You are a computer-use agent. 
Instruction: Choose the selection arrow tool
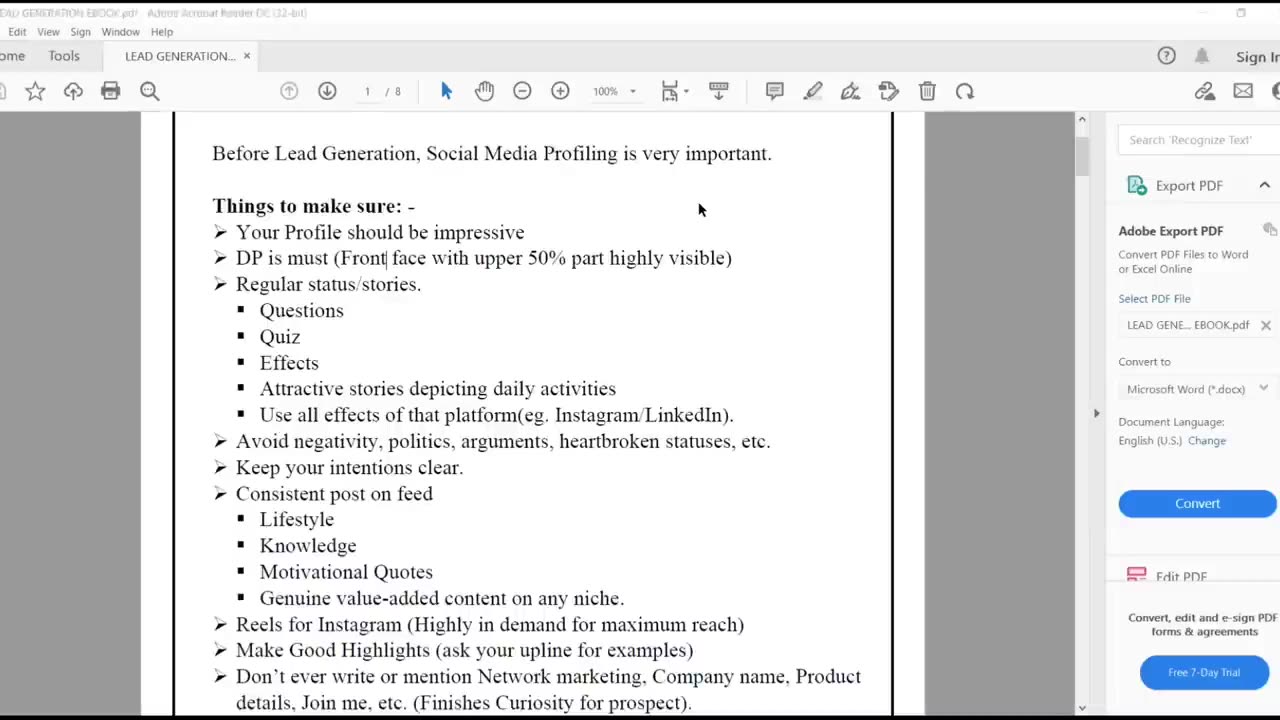click(x=446, y=92)
